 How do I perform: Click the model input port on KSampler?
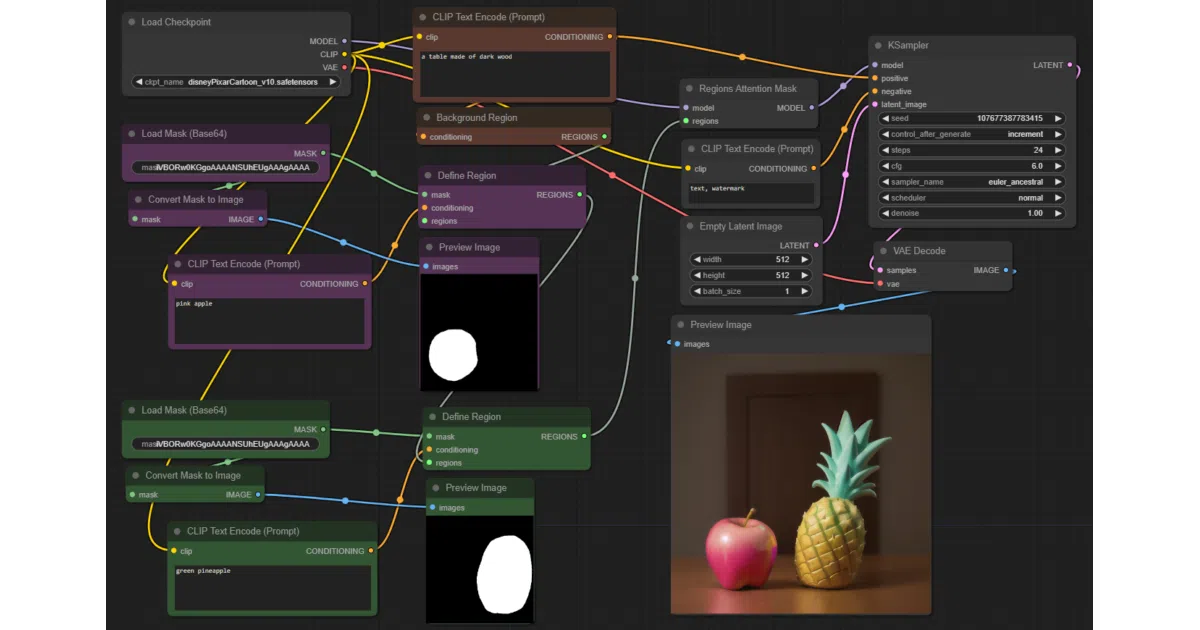click(x=875, y=65)
